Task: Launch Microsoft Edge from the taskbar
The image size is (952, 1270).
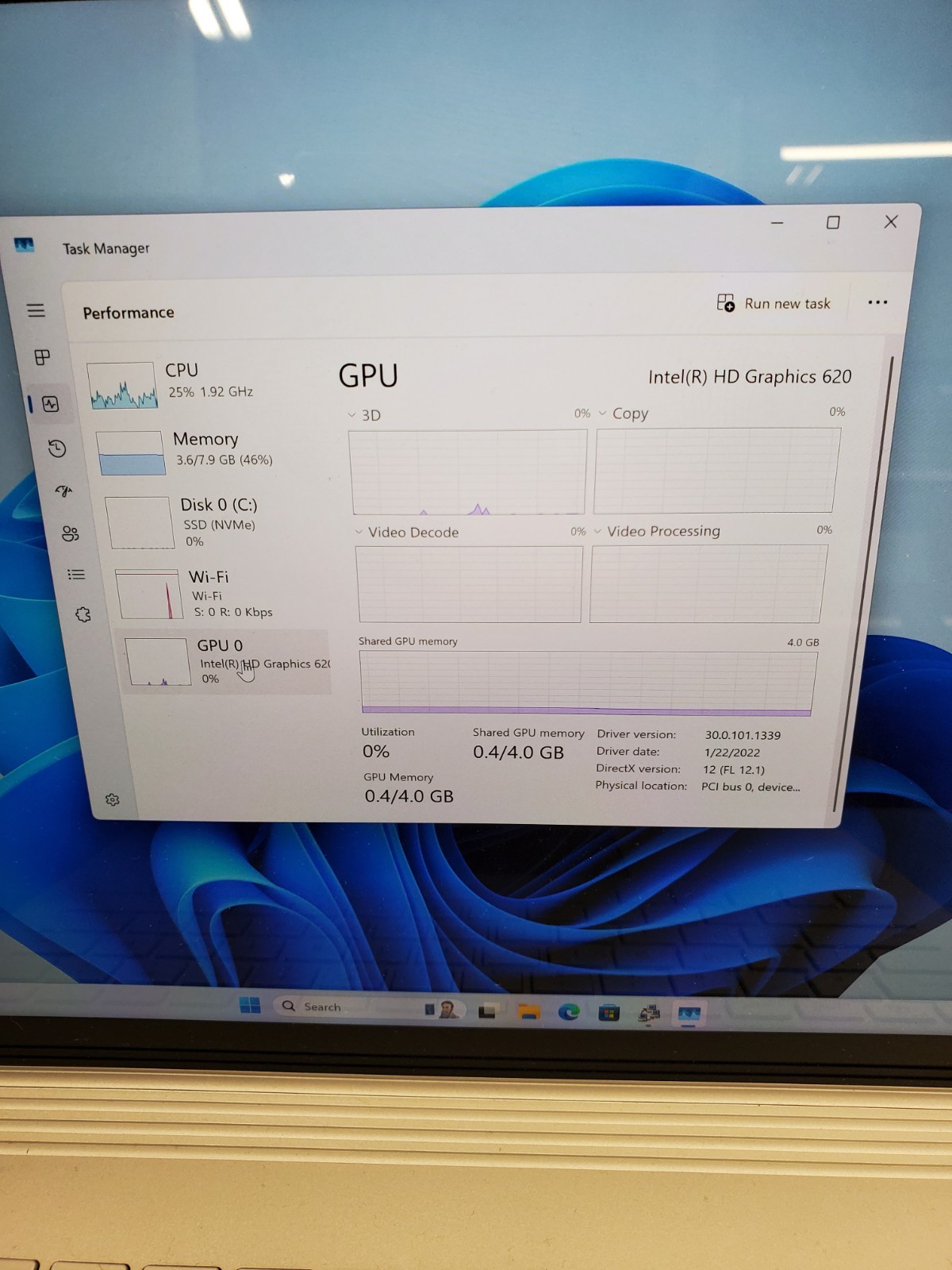Action: (x=569, y=1011)
